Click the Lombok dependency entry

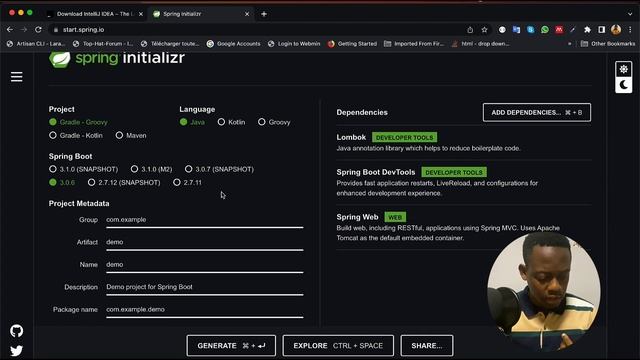click(x=464, y=142)
